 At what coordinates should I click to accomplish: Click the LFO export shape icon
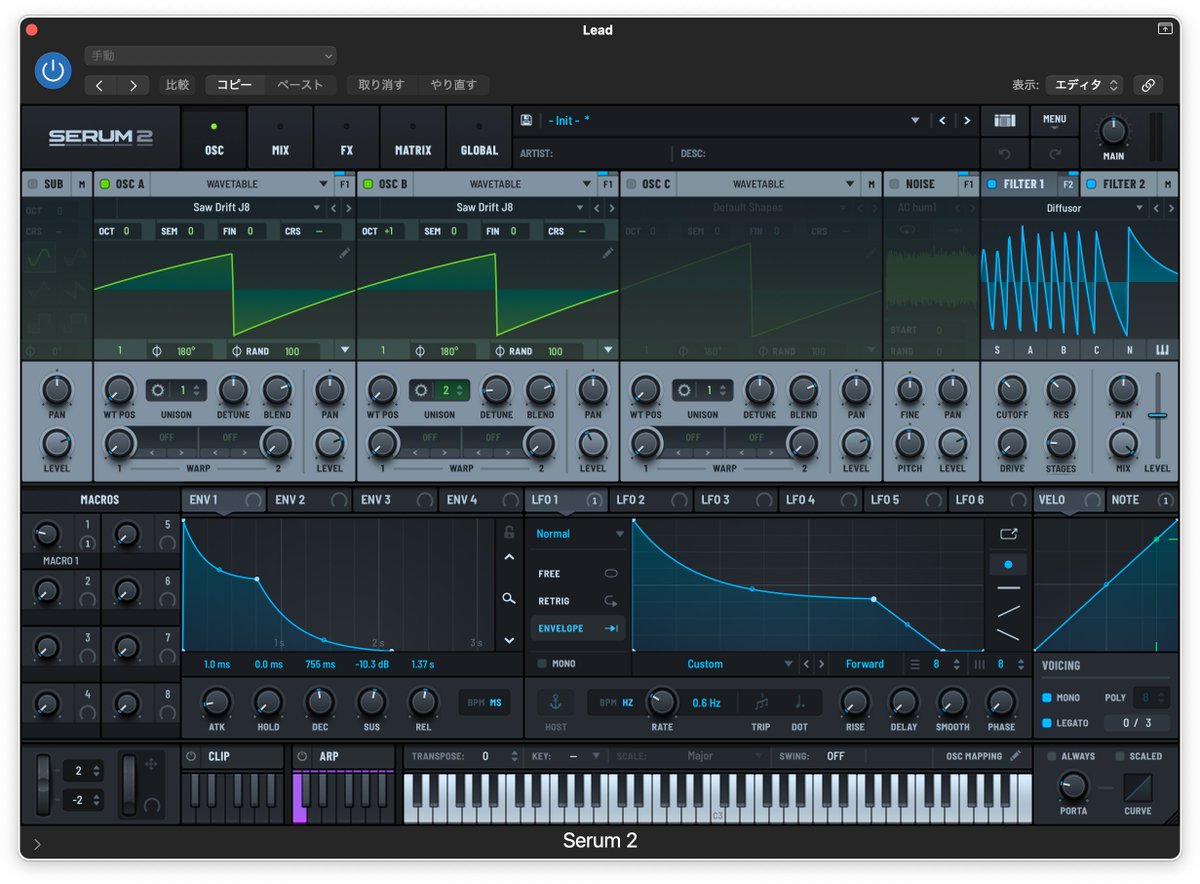pyautogui.click(x=1008, y=535)
